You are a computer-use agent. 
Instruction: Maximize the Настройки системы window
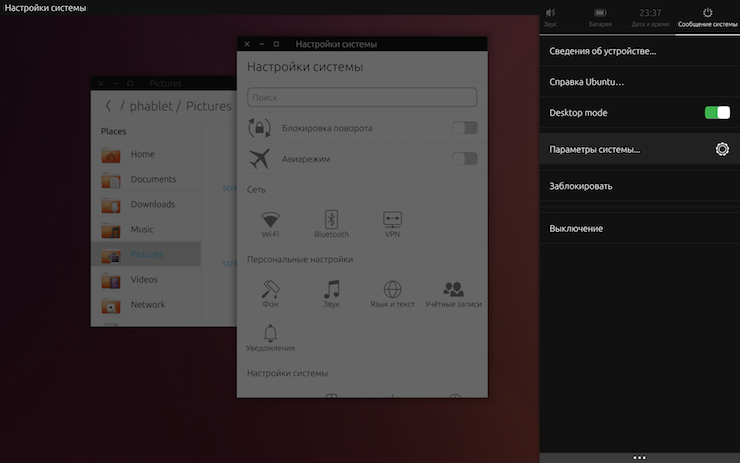click(276, 44)
